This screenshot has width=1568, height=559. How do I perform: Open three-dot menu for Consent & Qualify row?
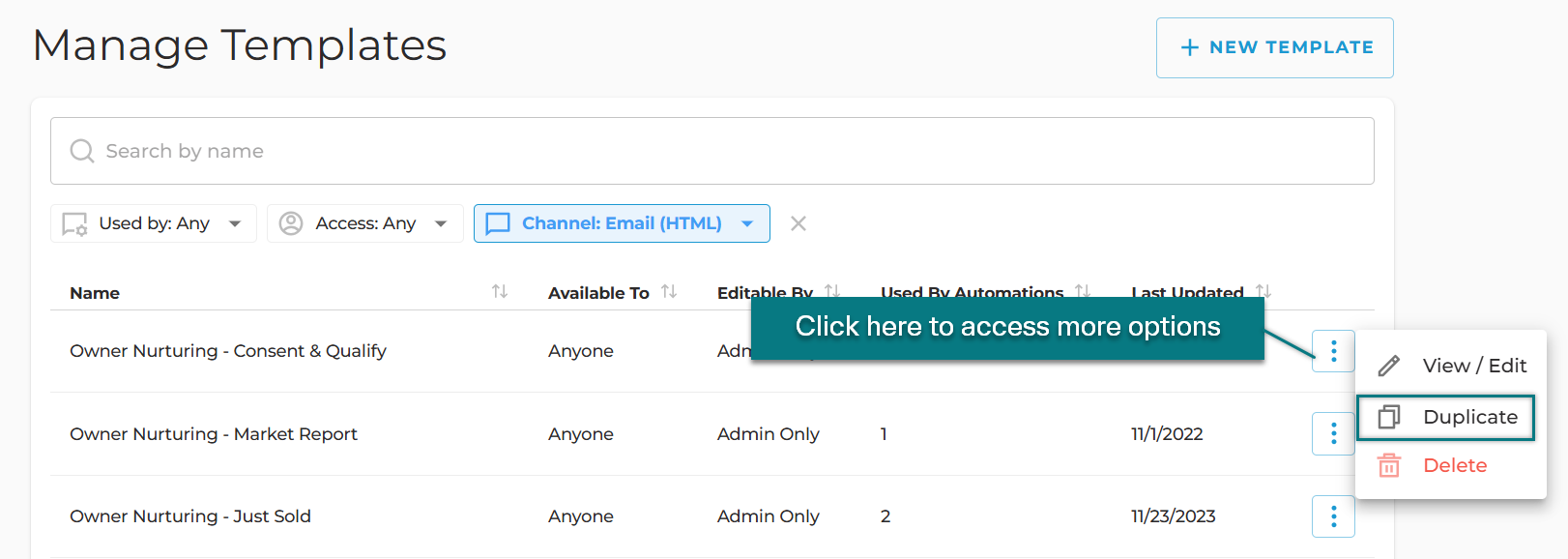pos(1333,351)
